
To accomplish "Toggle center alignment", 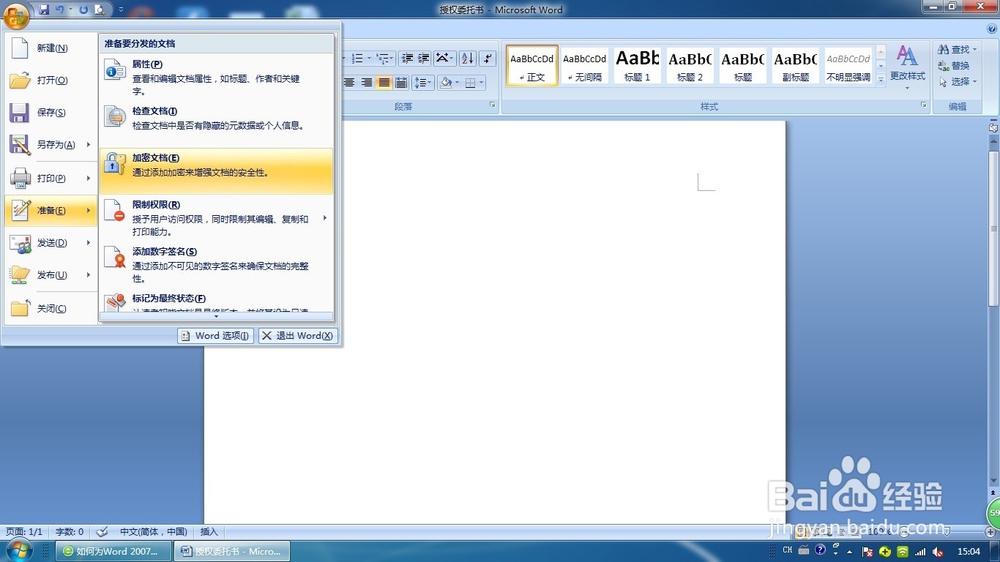I will point(349,82).
